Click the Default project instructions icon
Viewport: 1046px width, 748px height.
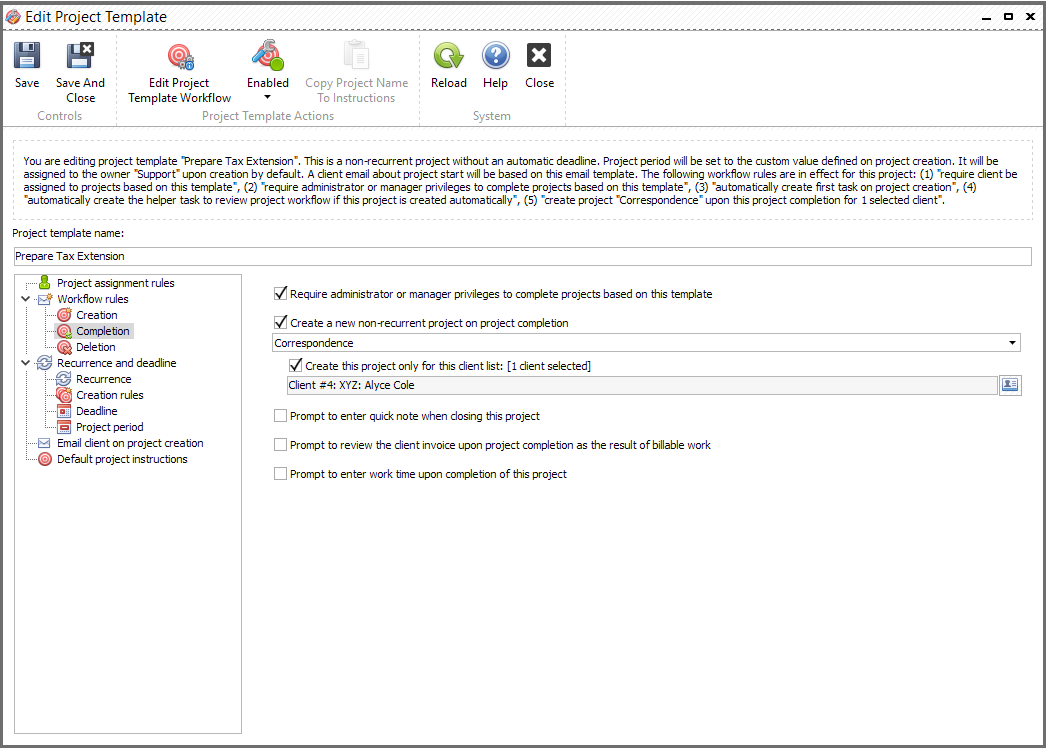point(45,459)
